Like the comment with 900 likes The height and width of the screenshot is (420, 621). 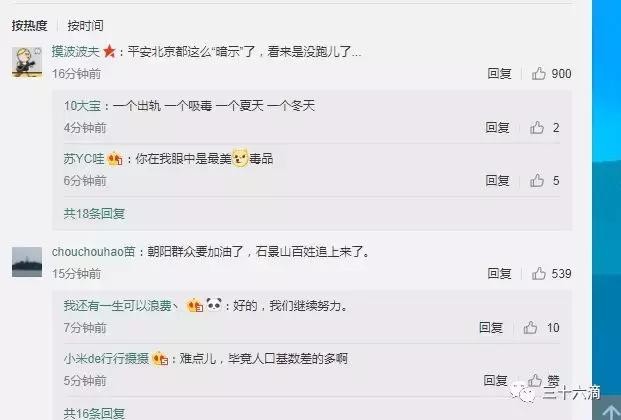point(539,73)
